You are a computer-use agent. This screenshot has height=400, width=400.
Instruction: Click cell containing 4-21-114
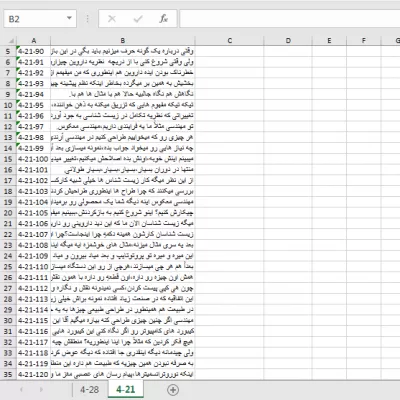coord(33,310)
